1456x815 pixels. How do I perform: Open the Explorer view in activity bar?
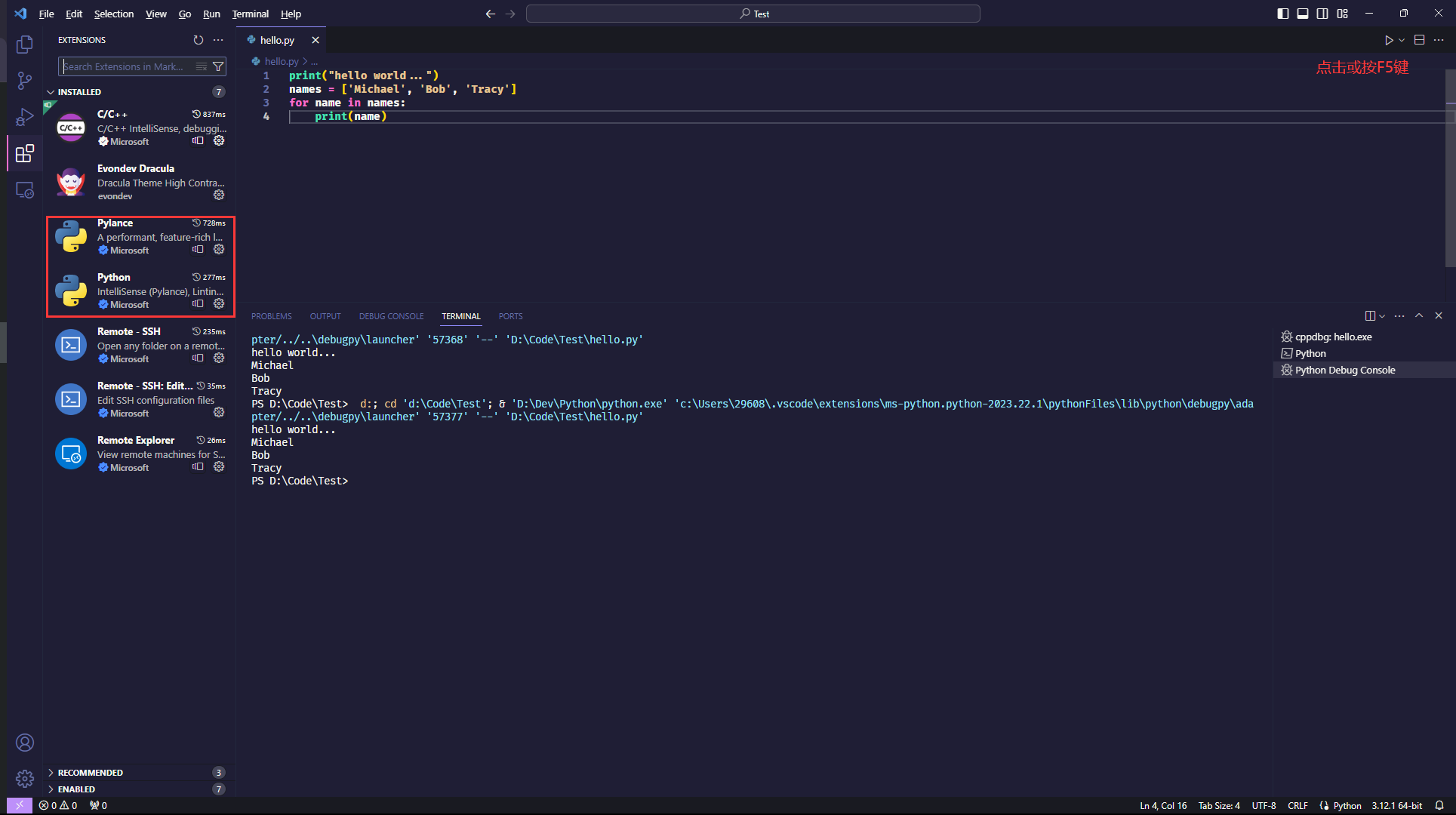click(x=25, y=45)
